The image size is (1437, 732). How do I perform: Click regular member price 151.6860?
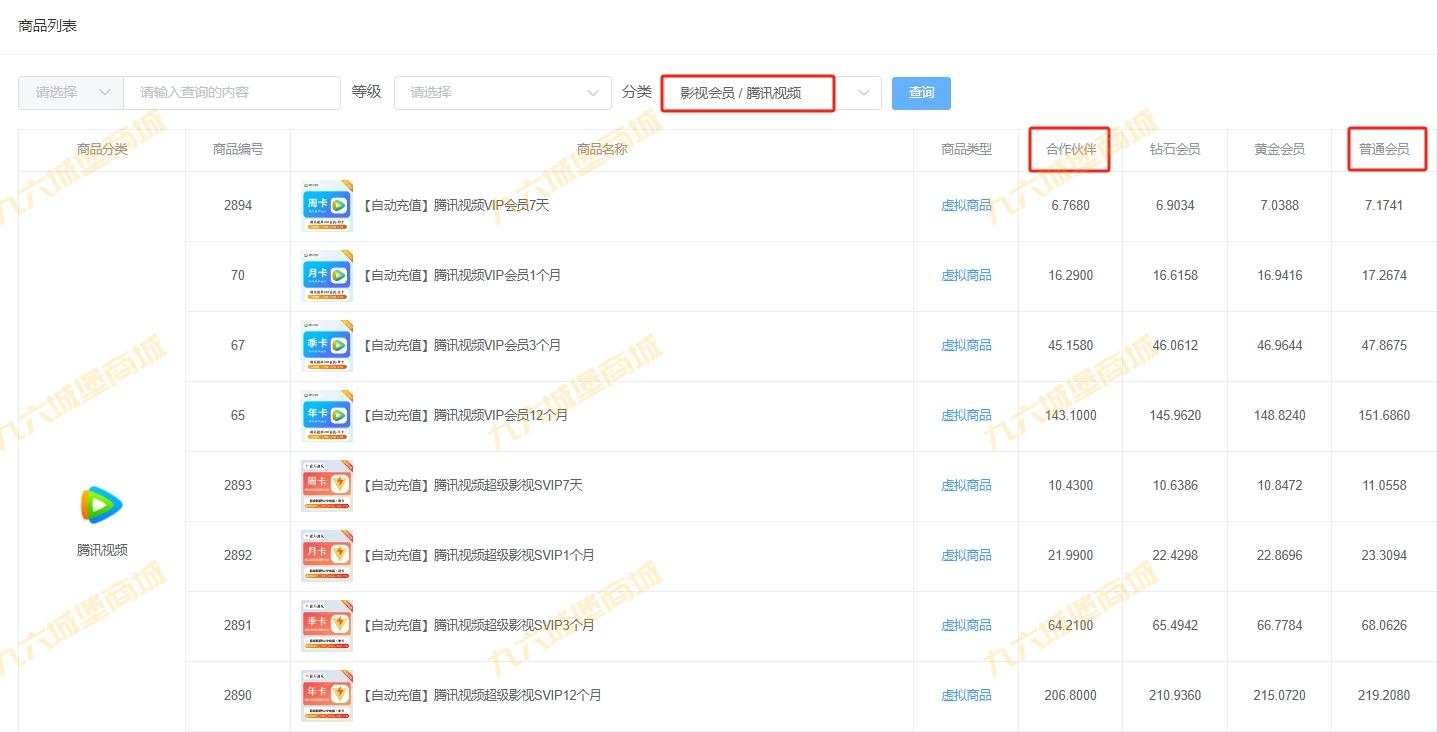pyautogui.click(x=1384, y=415)
